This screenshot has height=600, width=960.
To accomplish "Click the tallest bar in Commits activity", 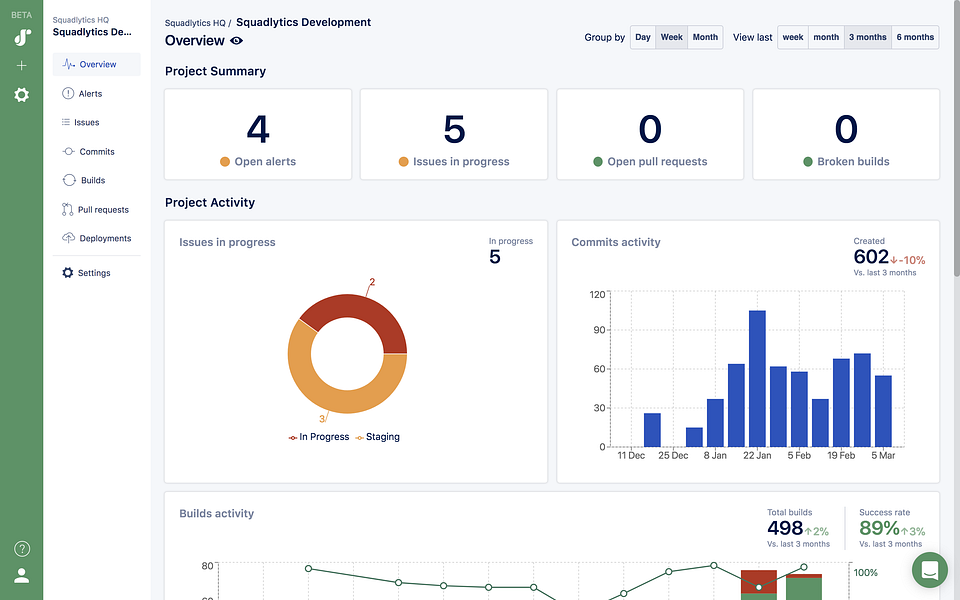I will click(x=757, y=378).
